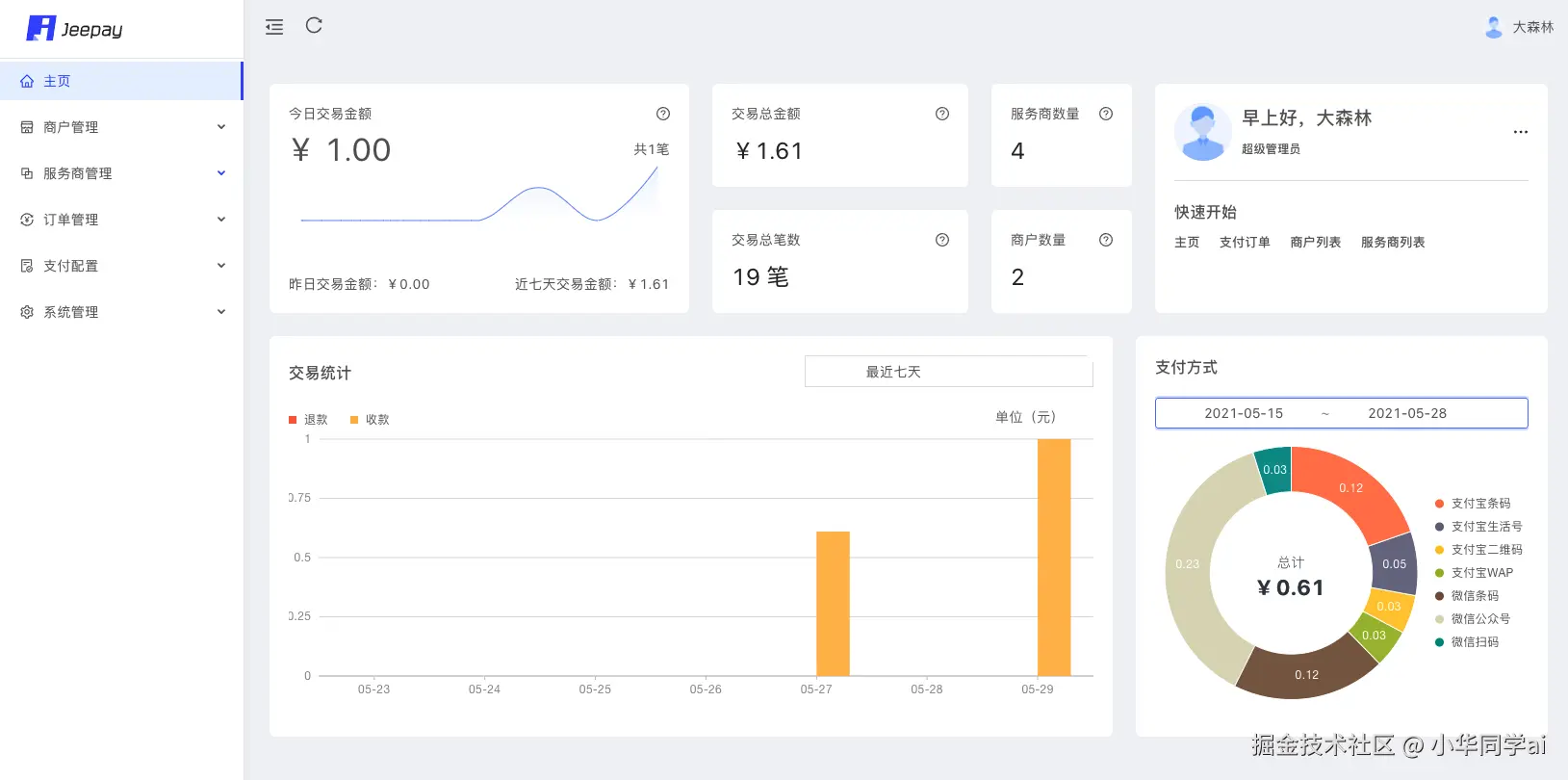This screenshot has width=1568, height=780.
Task: Go to 服务商列表 quick start link
Action: tap(1393, 243)
